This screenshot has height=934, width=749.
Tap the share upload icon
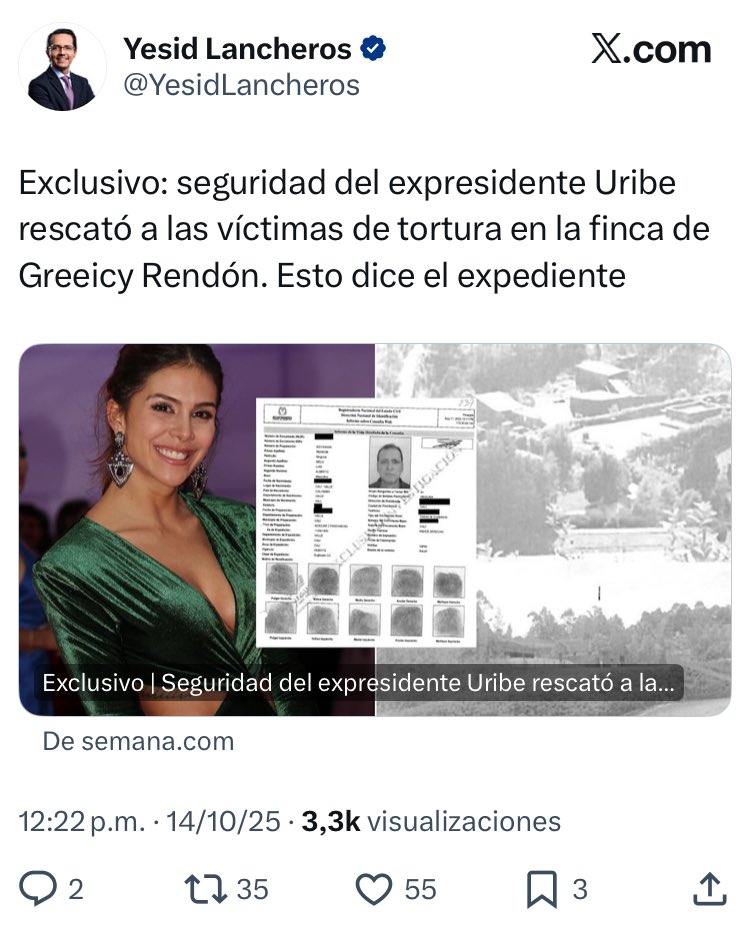tap(710, 888)
